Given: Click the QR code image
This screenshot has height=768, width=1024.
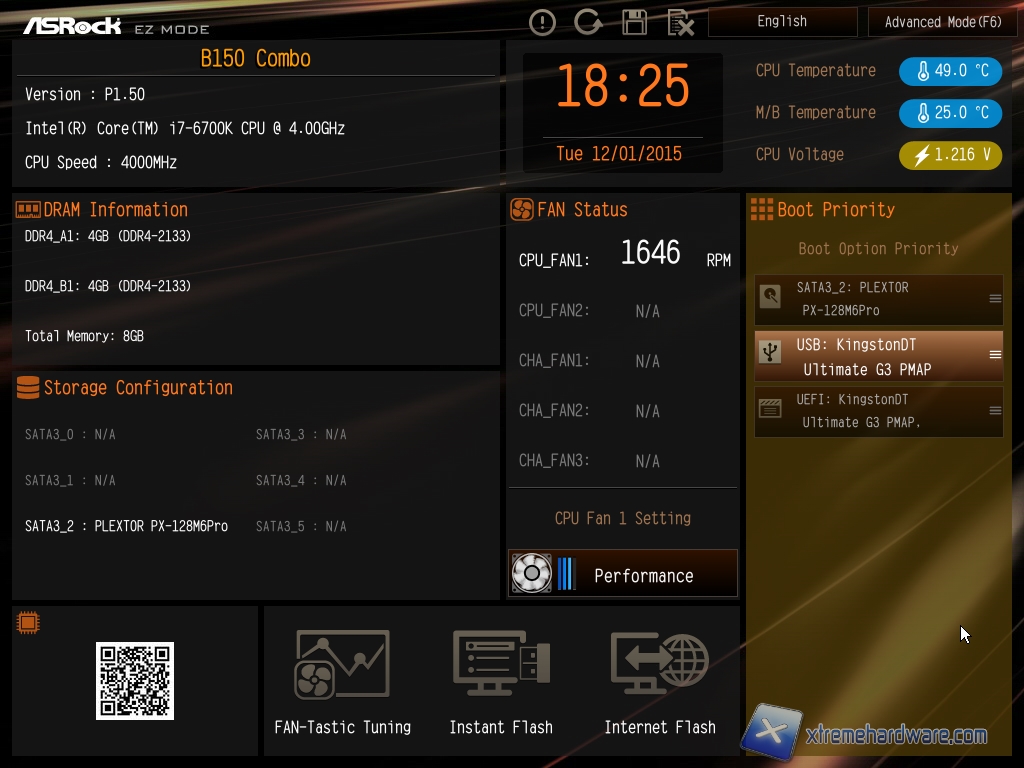Looking at the screenshot, I should pos(135,681).
